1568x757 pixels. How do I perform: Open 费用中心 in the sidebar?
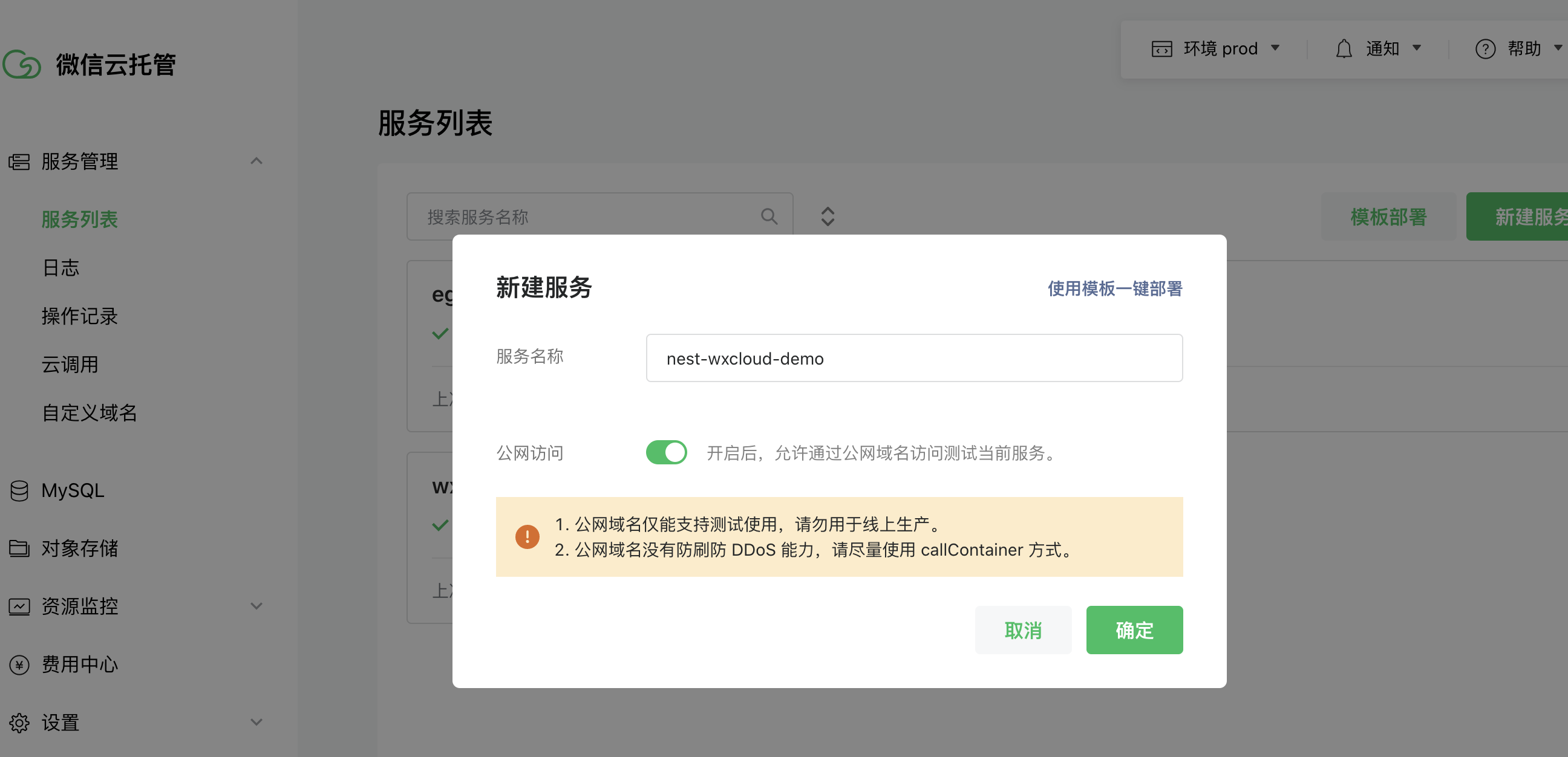click(80, 664)
